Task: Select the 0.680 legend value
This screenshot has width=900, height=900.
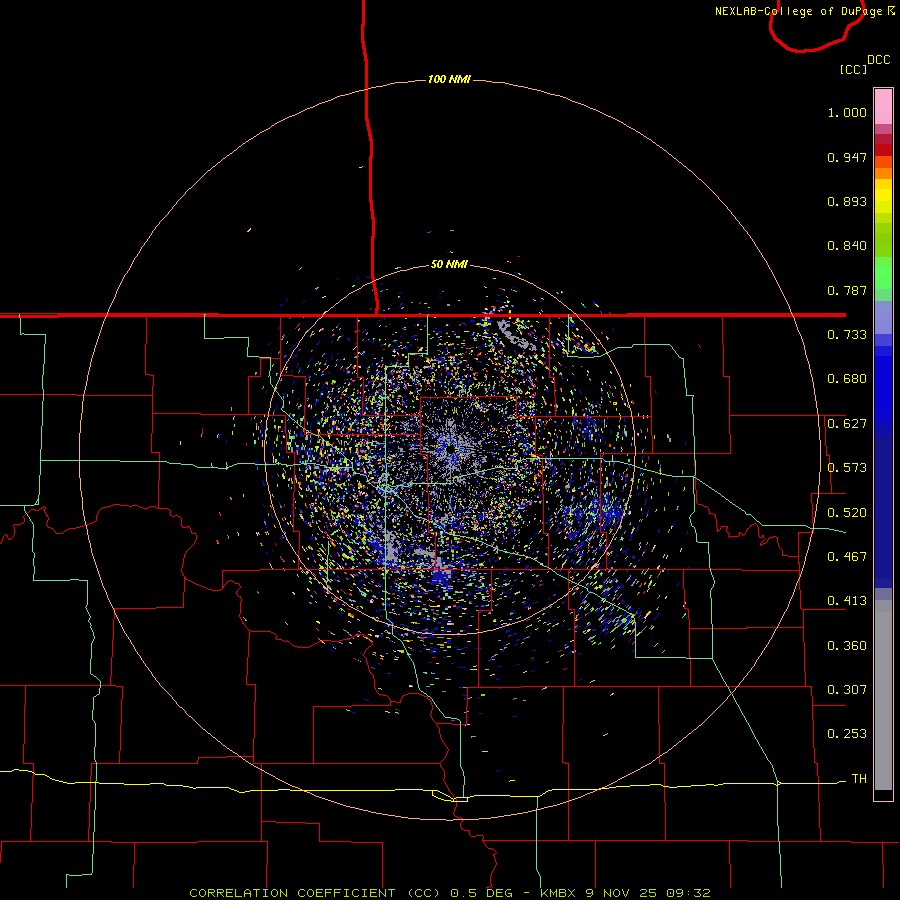Action: (847, 379)
